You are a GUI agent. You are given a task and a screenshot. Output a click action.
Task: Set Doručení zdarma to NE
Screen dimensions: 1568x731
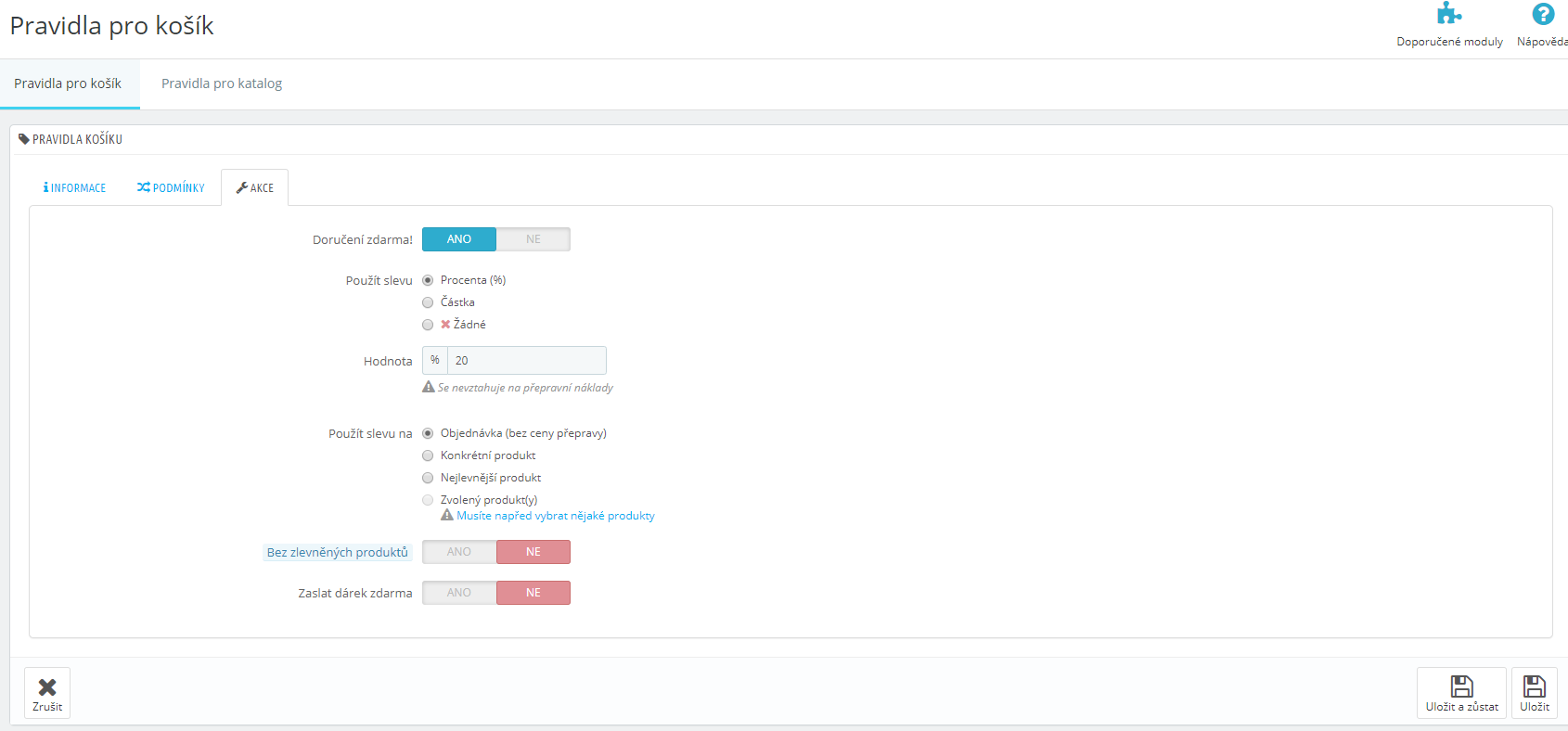(533, 239)
